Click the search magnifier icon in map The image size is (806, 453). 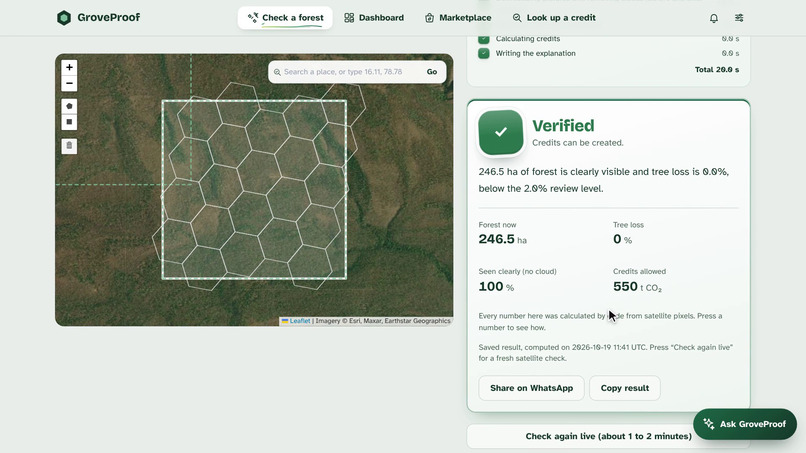277,72
